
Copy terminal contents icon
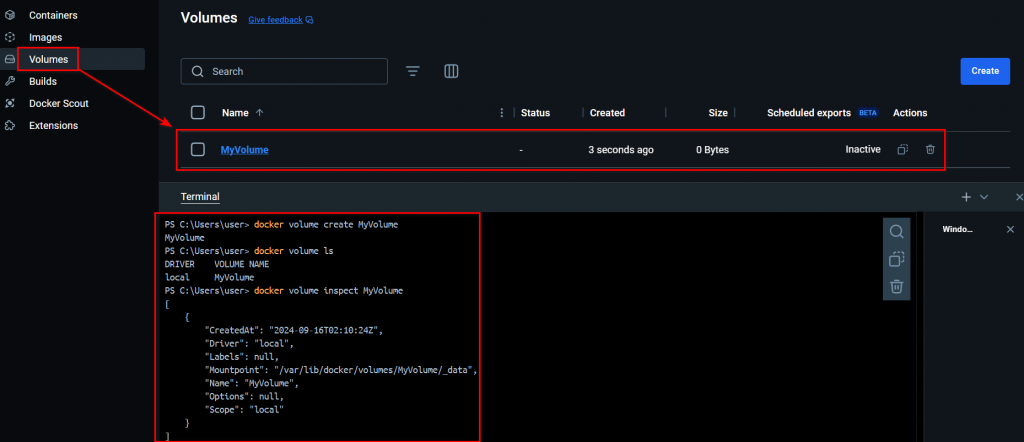point(896,259)
